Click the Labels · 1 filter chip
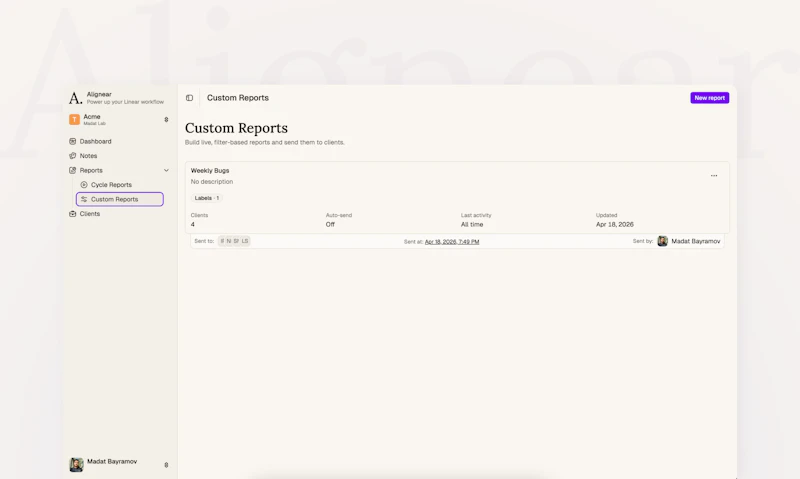Viewport: 800px width, 479px height. click(207, 198)
